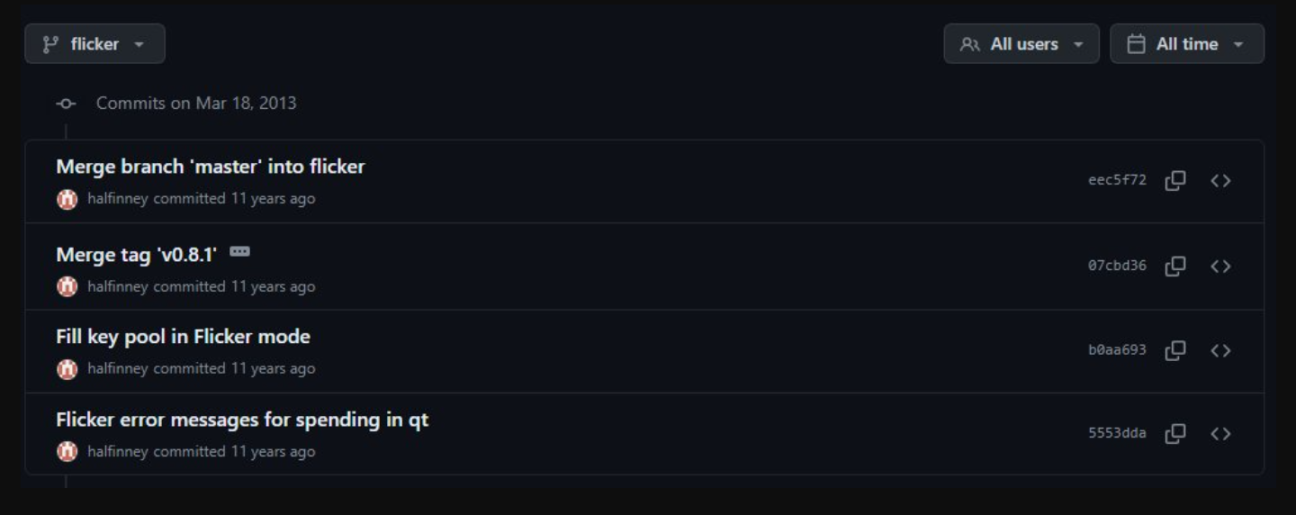Open the All time date filter
This screenshot has width=1296, height=515.
[1187, 44]
